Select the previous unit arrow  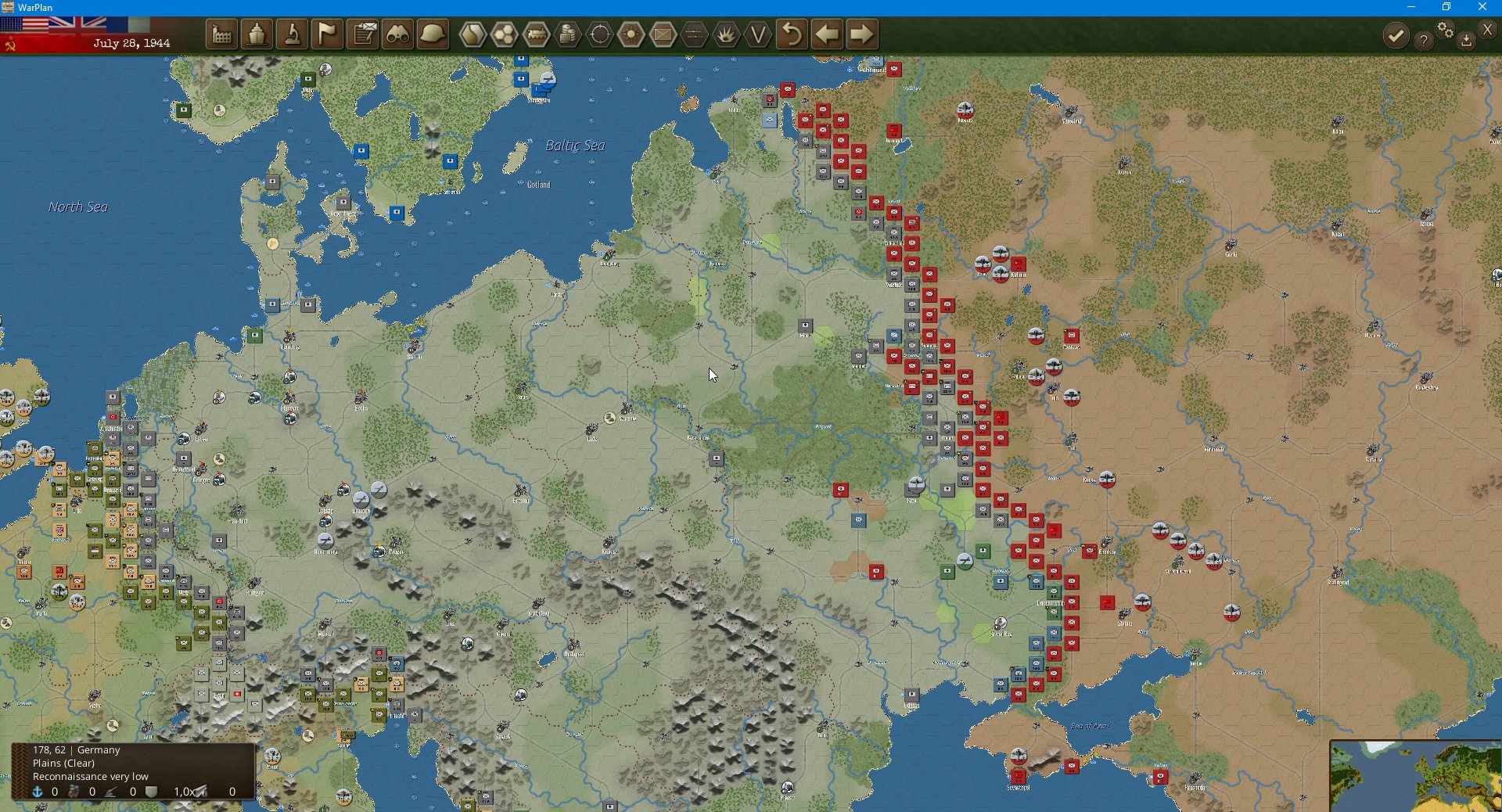[827, 35]
